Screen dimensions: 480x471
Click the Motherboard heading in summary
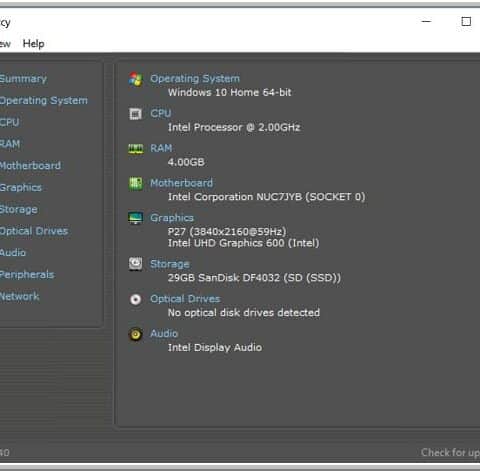[x=182, y=183]
